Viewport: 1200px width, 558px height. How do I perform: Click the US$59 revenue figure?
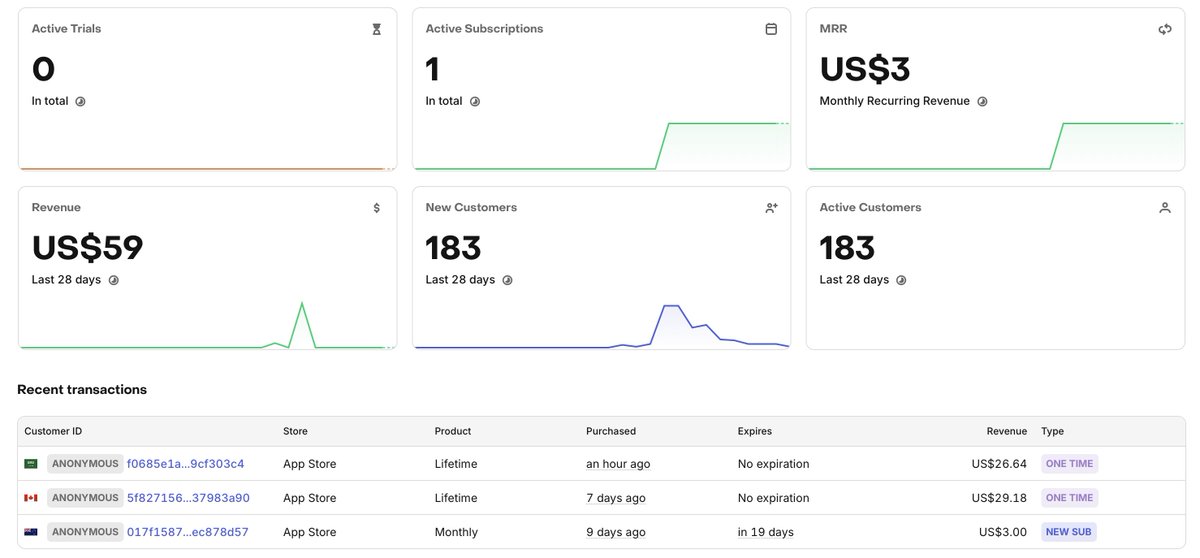(x=88, y=248)
